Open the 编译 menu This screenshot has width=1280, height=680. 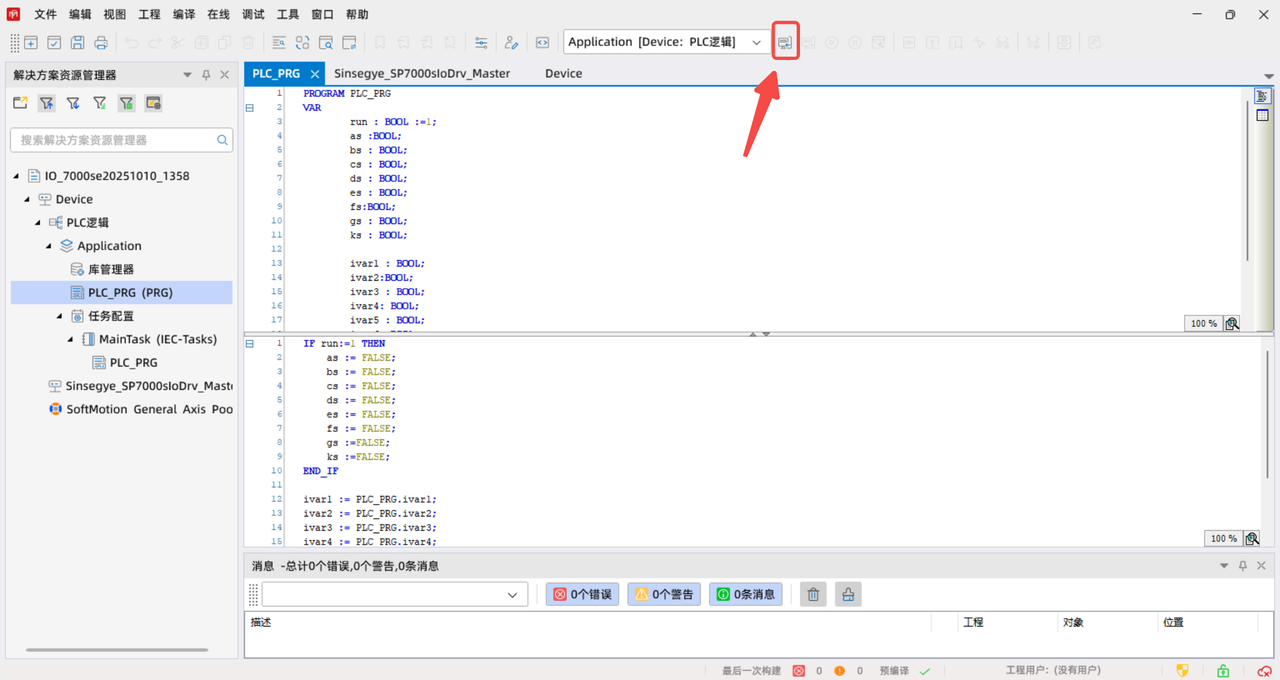click(184, 15)
